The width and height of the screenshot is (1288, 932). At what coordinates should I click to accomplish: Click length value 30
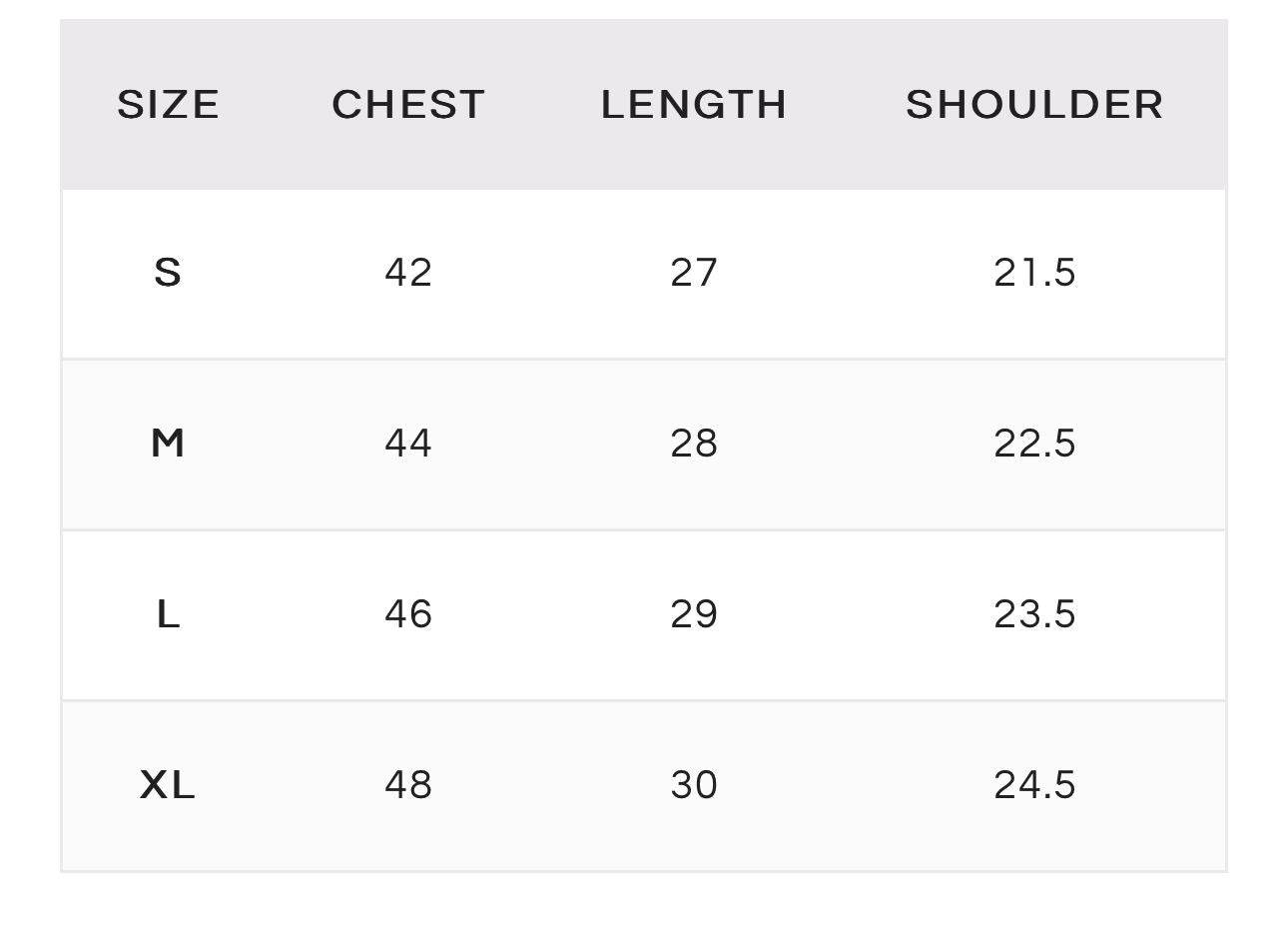tap(694, 785)
